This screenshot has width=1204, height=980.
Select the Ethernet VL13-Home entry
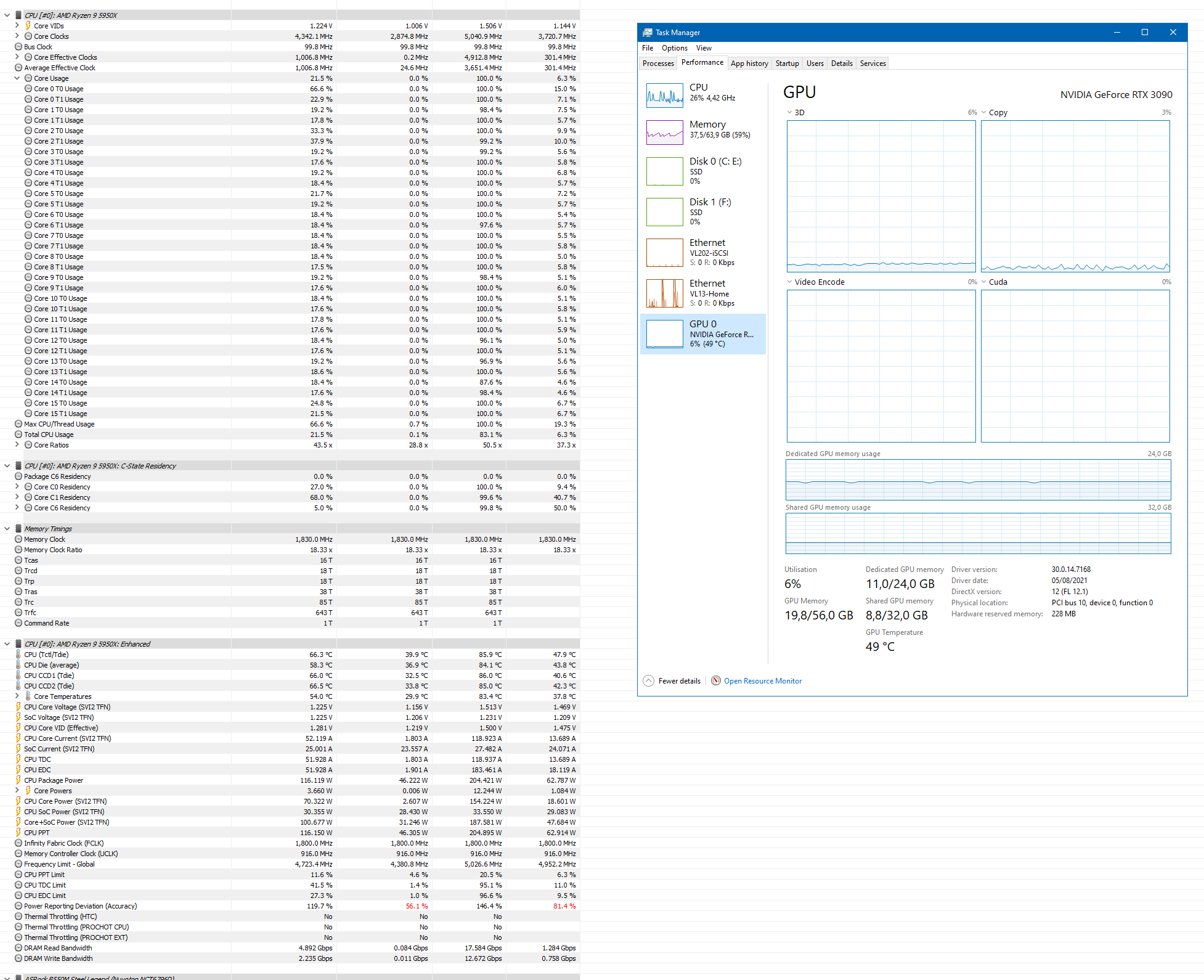pyautogui.click(x=703, y=293)
